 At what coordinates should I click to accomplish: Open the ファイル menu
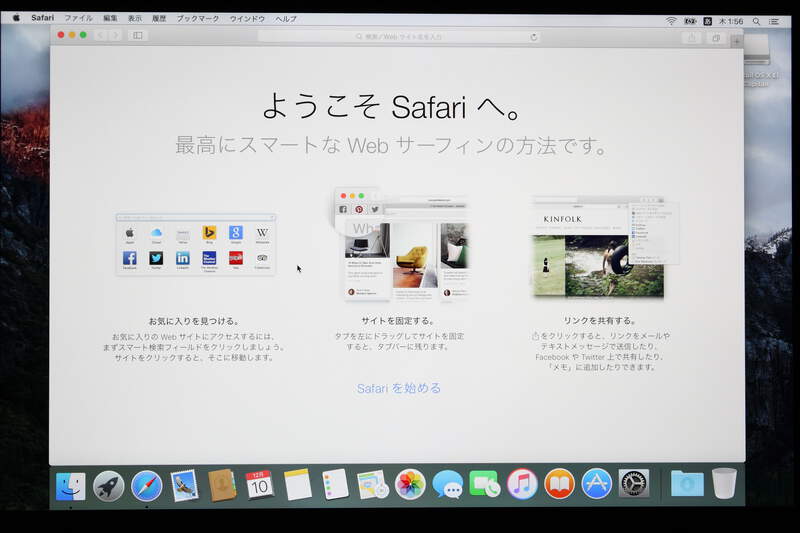pos(78,18)
